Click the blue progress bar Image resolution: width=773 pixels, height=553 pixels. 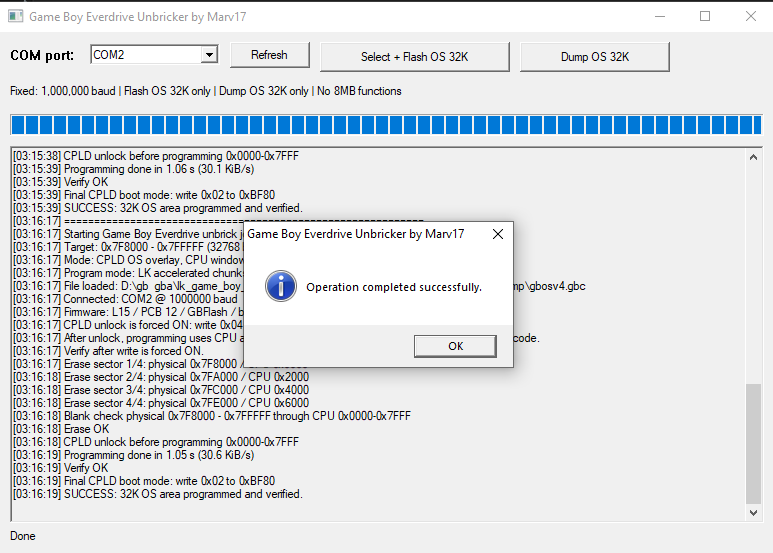(x=386, y=125)
